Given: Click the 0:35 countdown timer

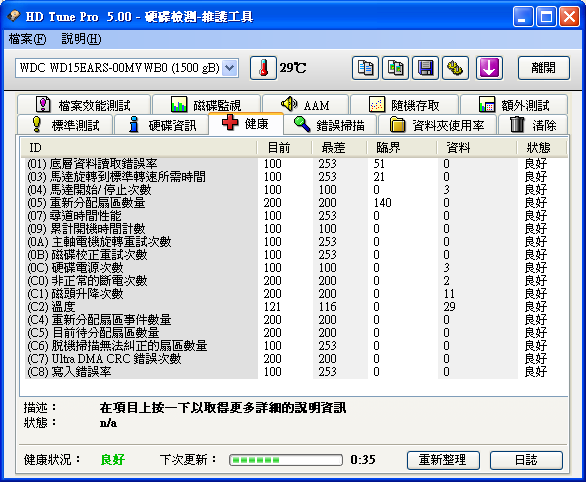Looking at the screenshot, I should coord(363,460).
